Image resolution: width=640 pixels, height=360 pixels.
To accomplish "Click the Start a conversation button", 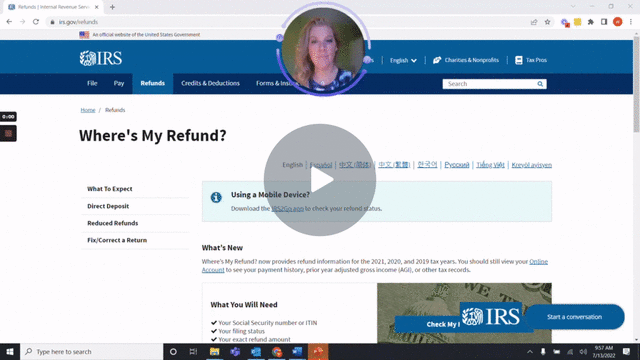I will [x=575, y=317].
